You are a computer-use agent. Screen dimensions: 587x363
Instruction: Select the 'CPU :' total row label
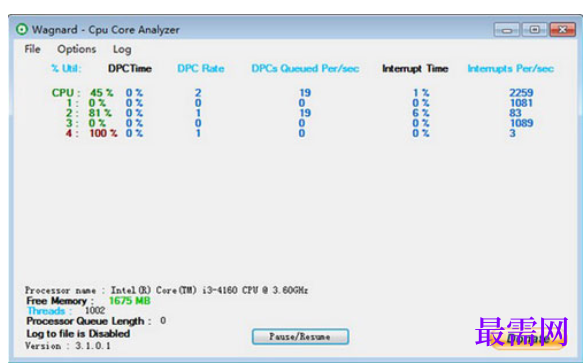(x=66, y=92)
